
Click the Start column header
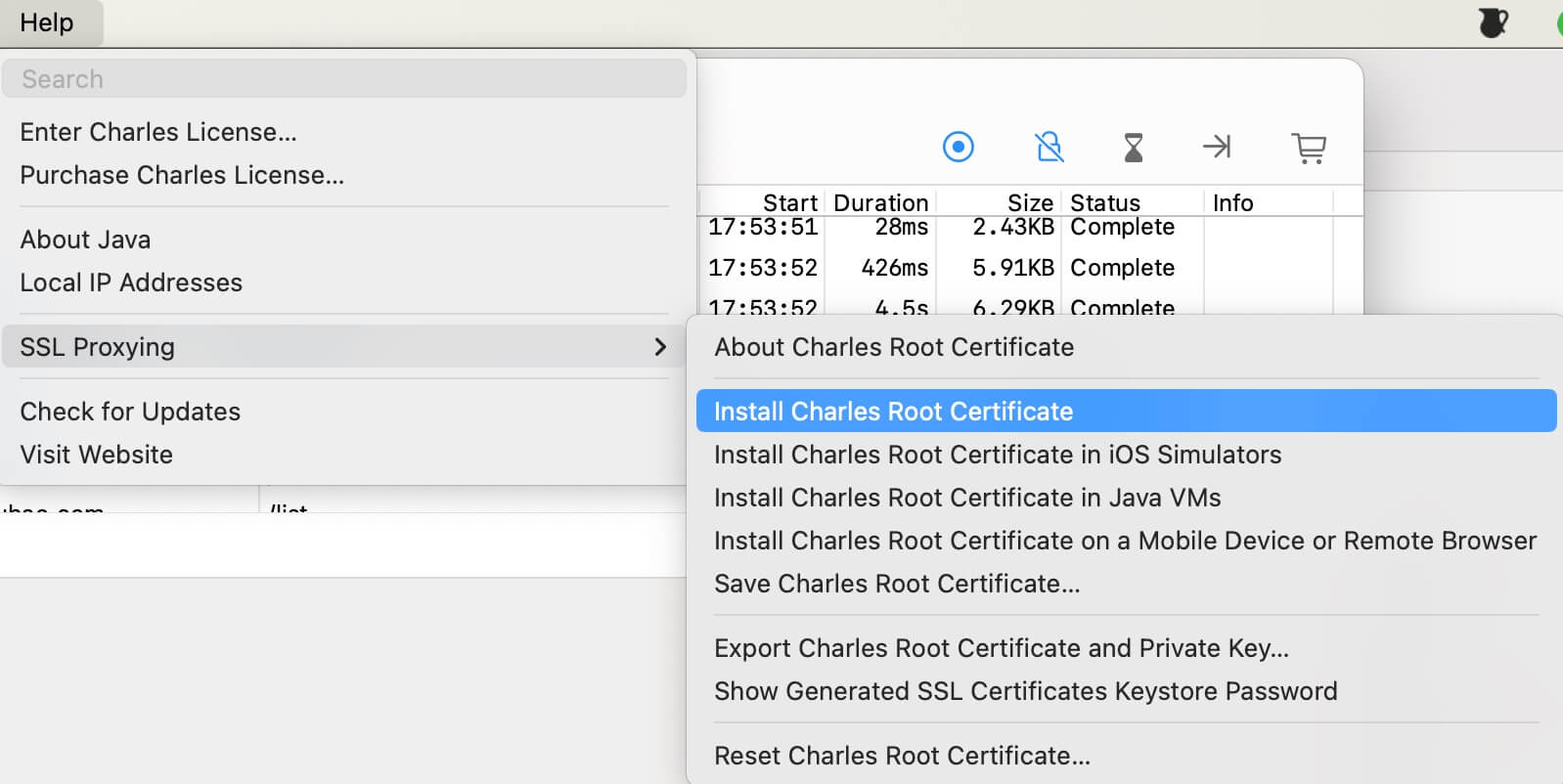[789, 202]
